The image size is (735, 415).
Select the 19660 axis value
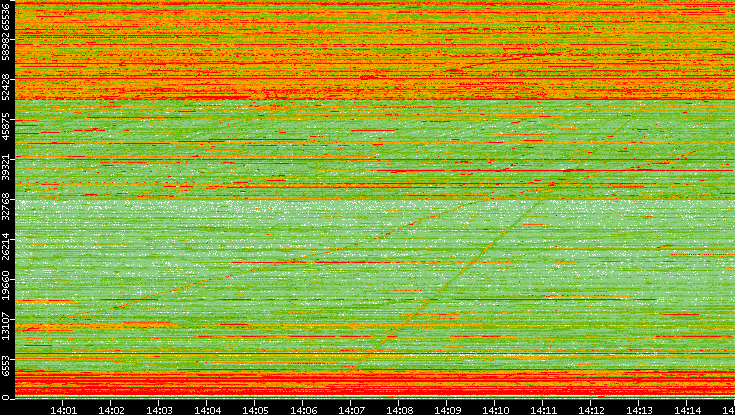click(5, 289)
